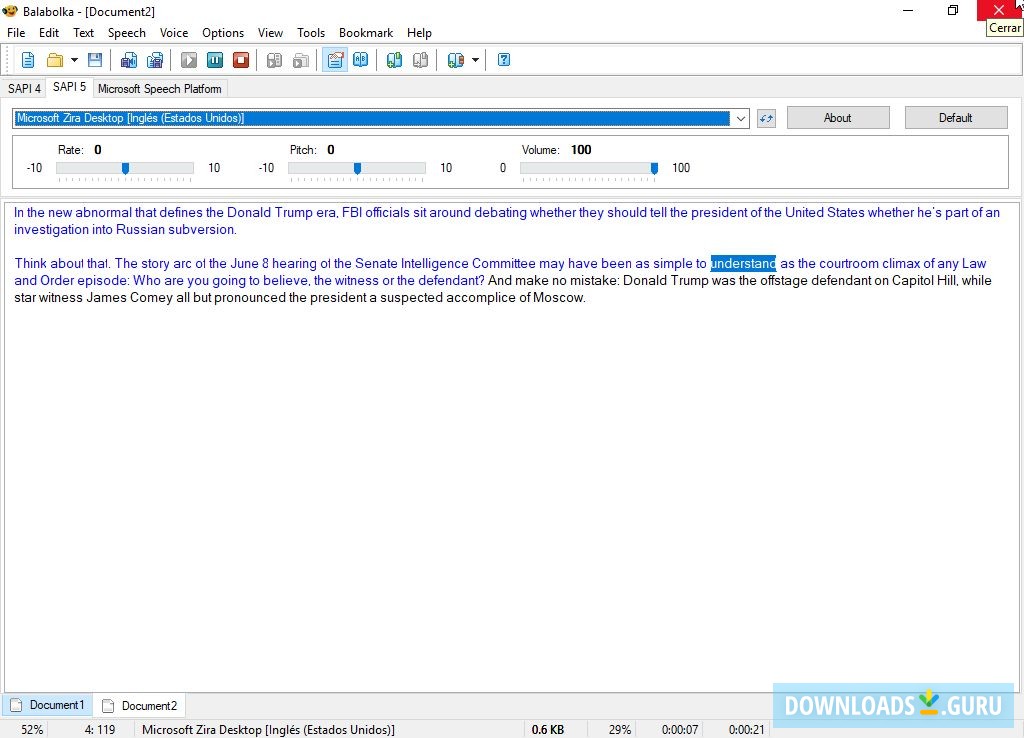Pause speech with the Pause button
Image resolution: width=1024 pixels, height=738 pixels.
tap(215, 60)
